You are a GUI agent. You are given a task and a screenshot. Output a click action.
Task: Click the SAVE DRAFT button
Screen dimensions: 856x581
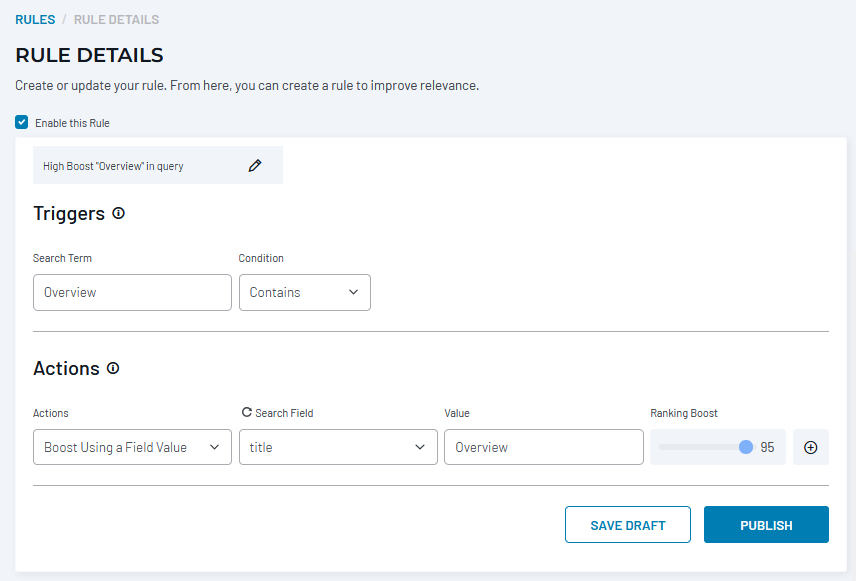click(628, 525)
